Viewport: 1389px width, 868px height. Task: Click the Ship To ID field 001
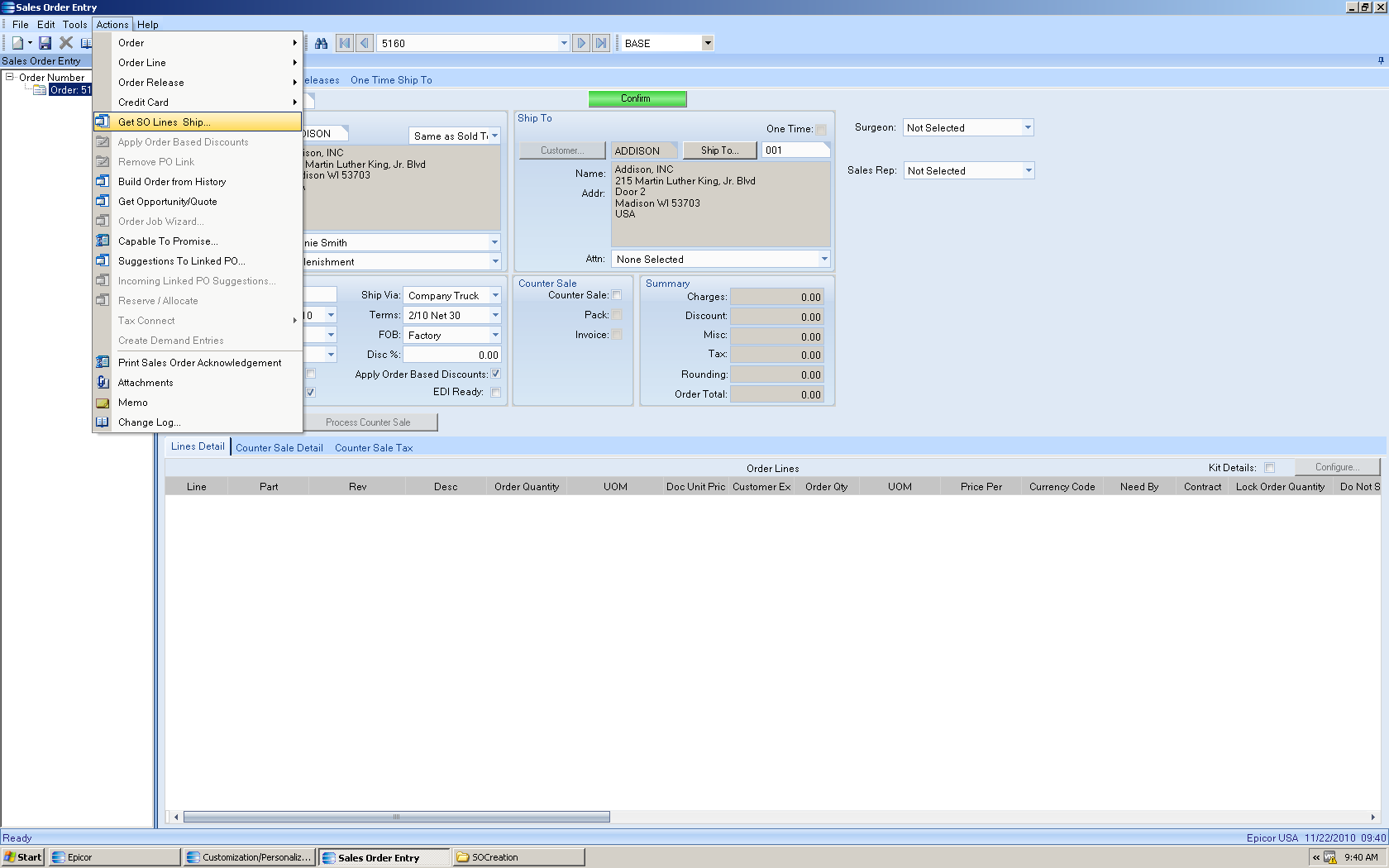click(795, 150)
